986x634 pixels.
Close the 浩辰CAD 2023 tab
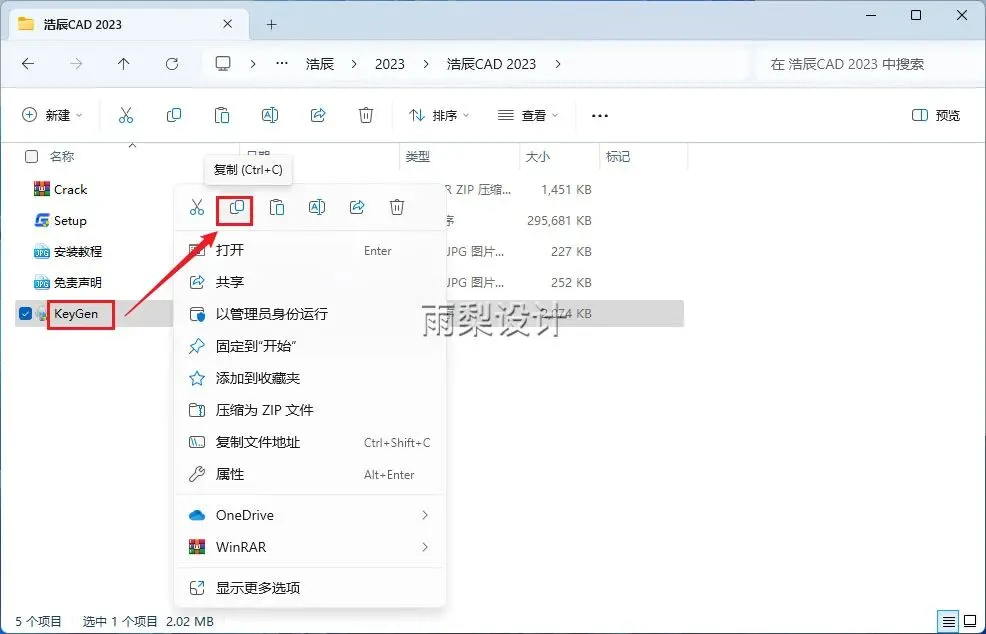[x=228, y=24]
